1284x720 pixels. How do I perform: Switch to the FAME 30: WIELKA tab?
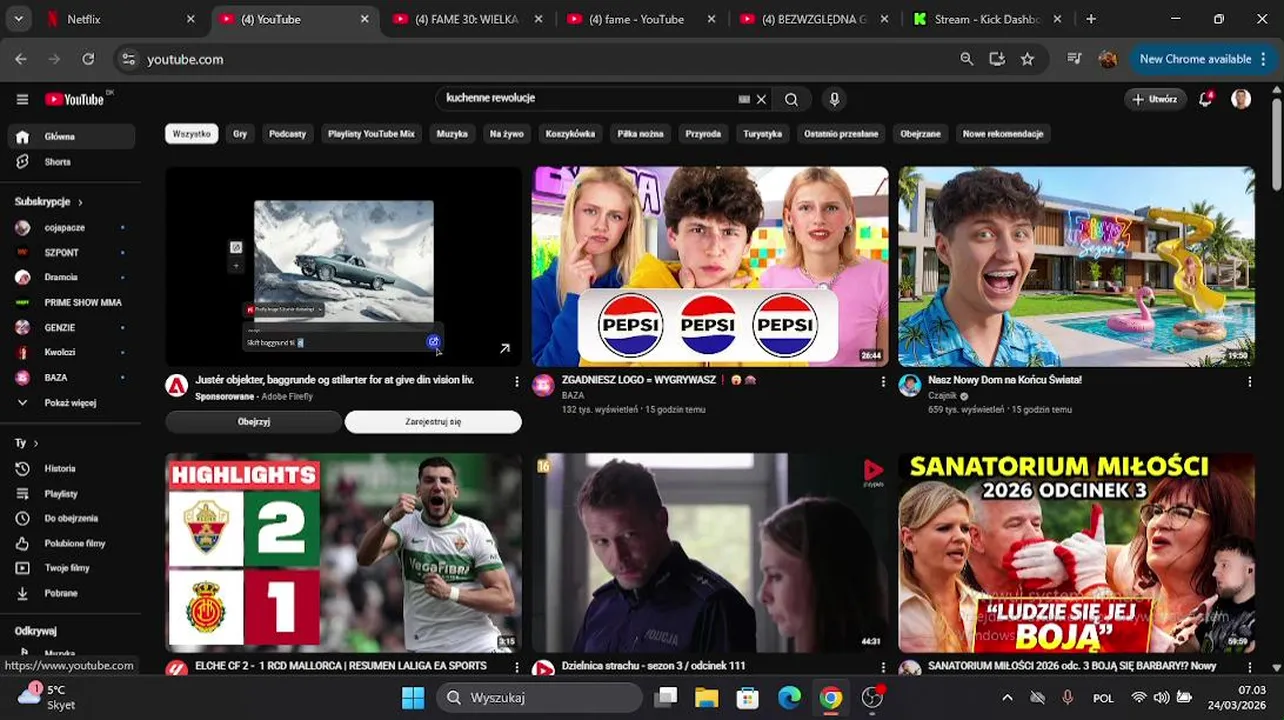pyautogui.click(x=468, y=19)
